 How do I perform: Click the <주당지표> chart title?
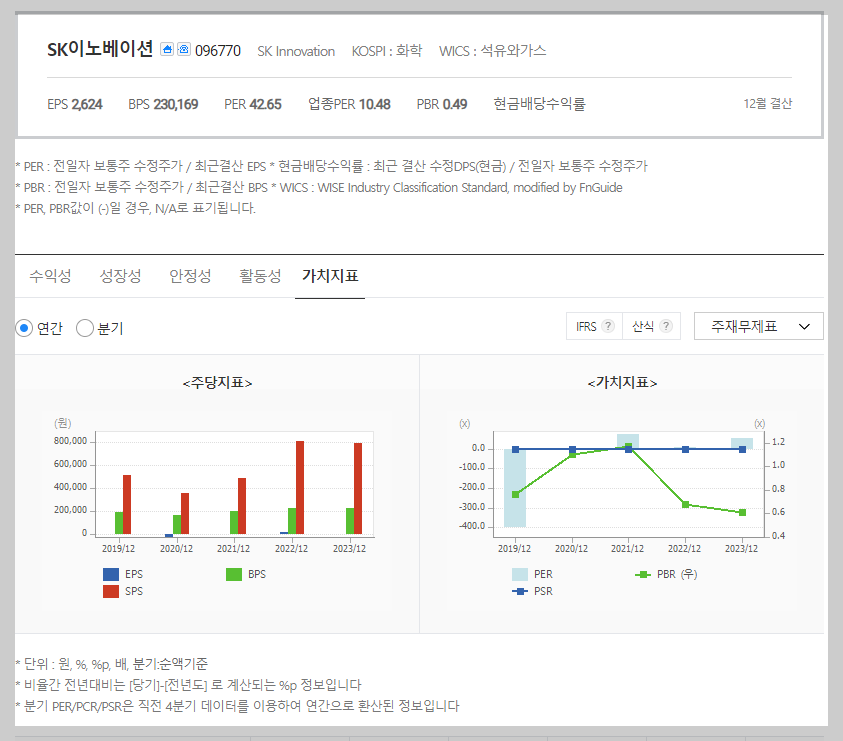pyautogui.click(x=217, y=383)
